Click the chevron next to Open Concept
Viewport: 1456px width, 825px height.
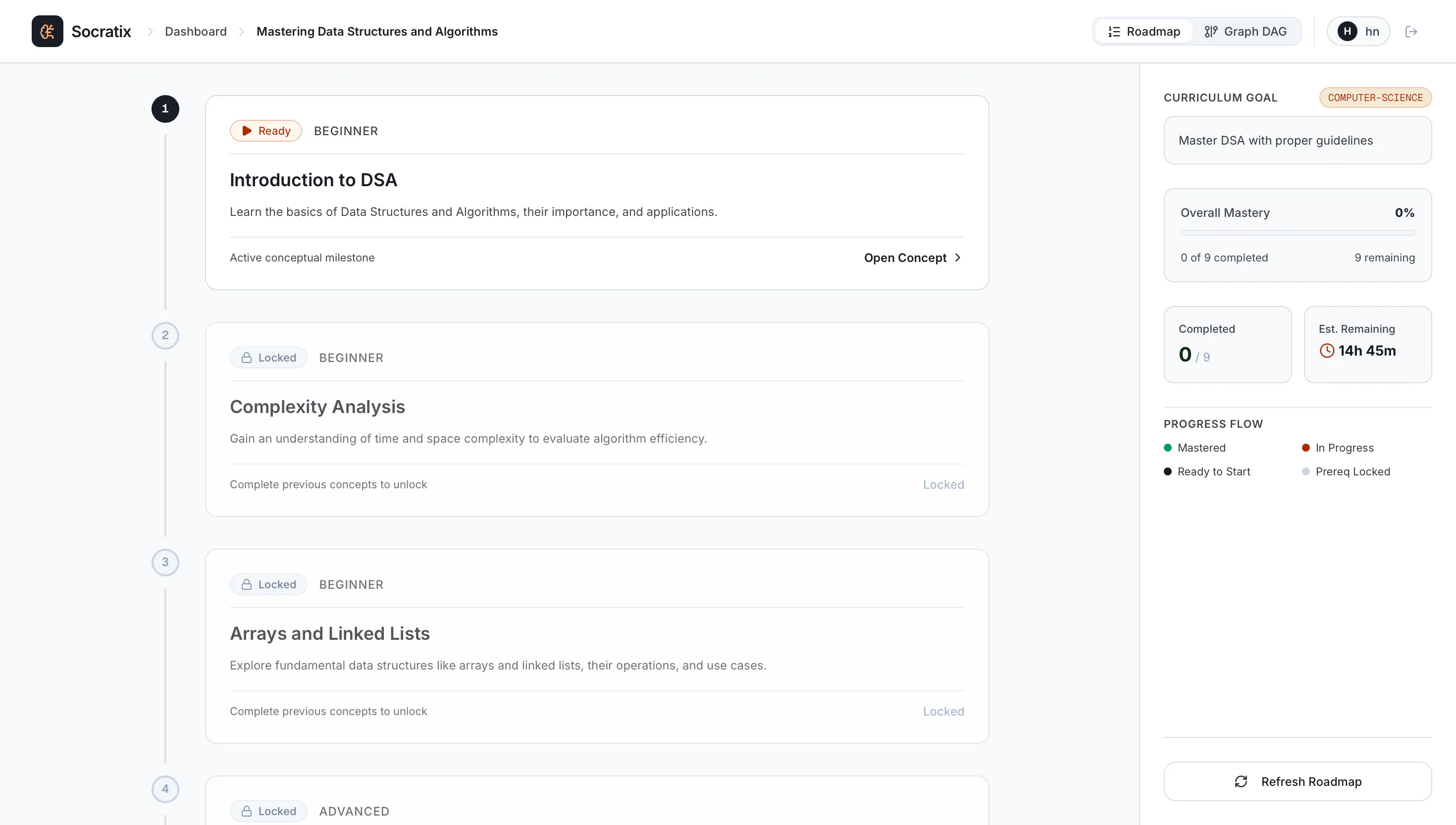(957, 258)
